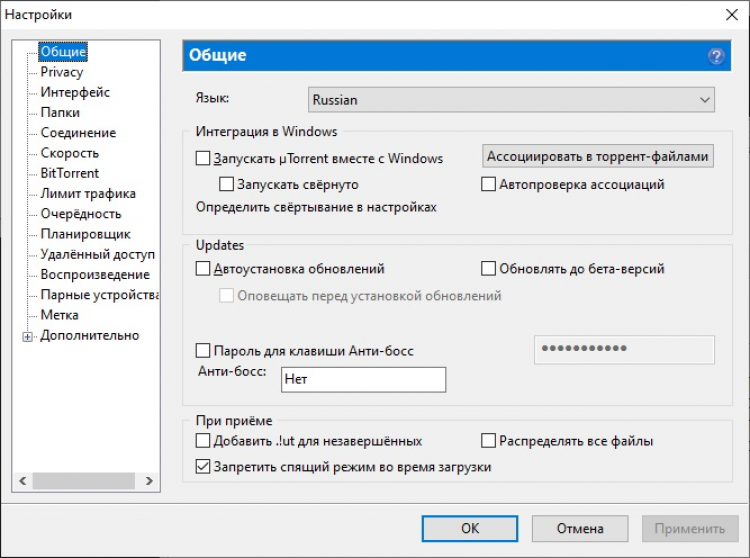
Task: Enable Запускать µTorrent вместе с Windows
Action: coord(204,158)
